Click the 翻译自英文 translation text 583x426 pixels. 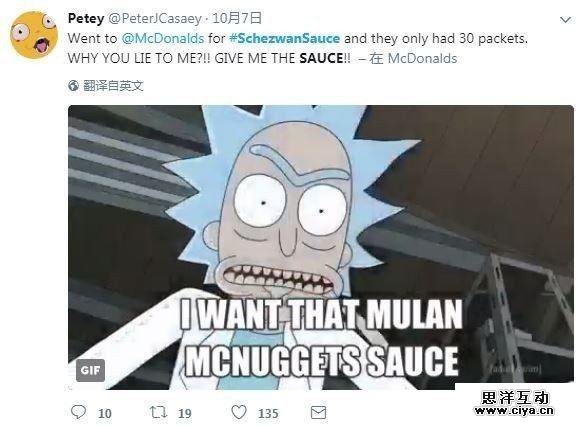(113, 86)
